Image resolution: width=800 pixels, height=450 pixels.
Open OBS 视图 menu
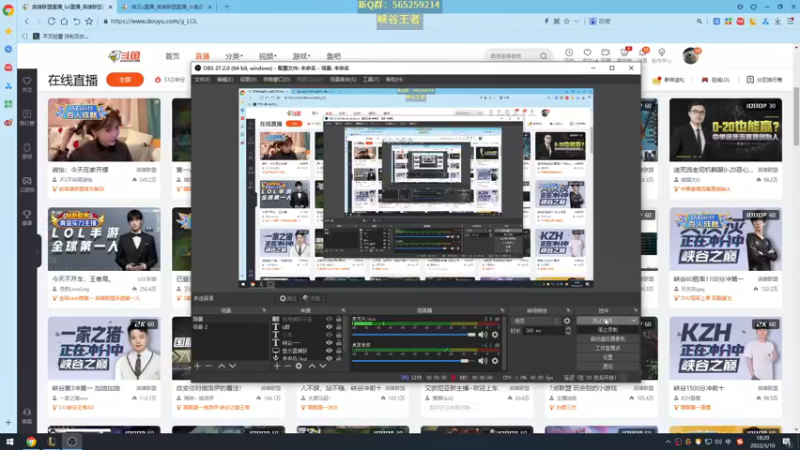click(x=248, y=80)
